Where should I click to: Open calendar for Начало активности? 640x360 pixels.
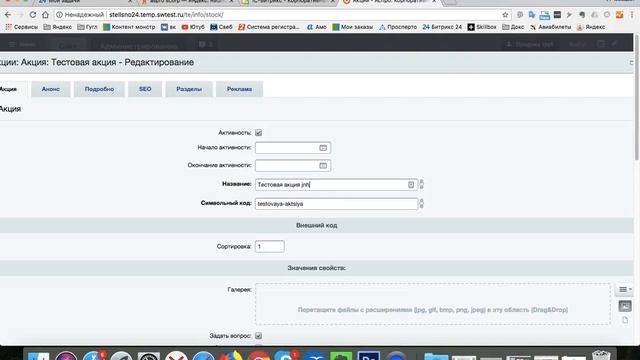click(x=323, y=148)
